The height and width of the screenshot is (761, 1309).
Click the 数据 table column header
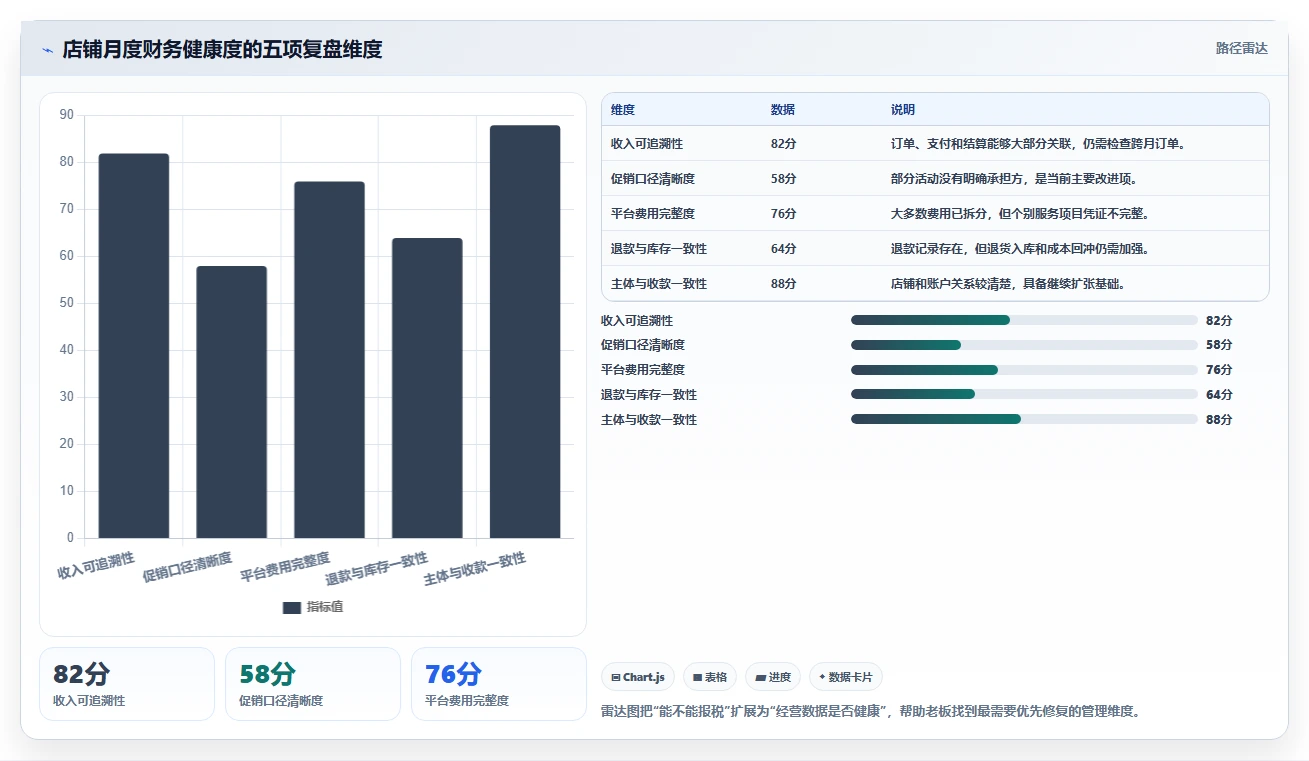[x=783, y=110]
